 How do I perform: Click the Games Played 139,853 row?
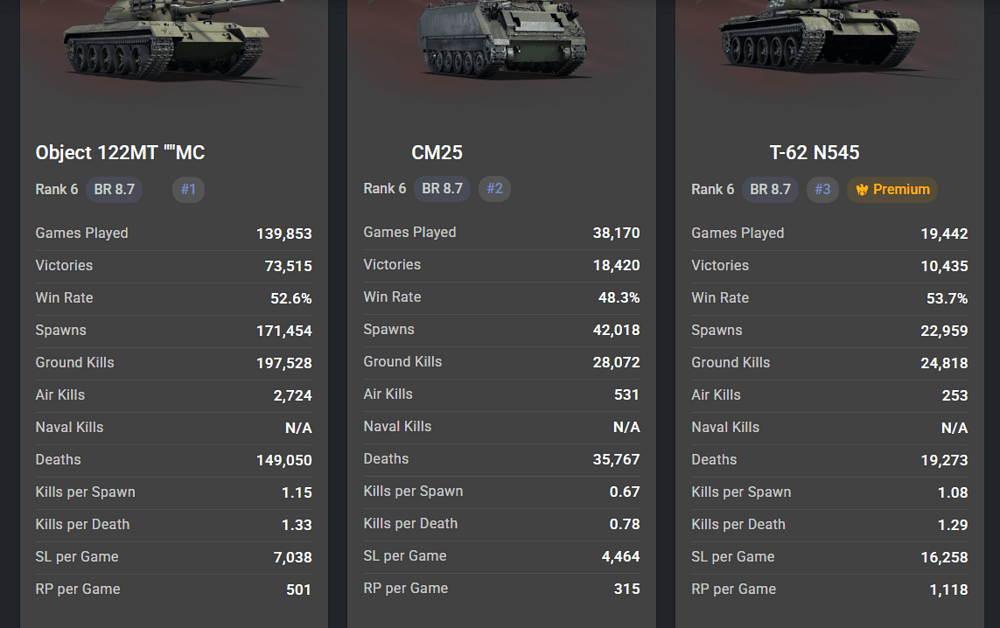click(173, 233)
